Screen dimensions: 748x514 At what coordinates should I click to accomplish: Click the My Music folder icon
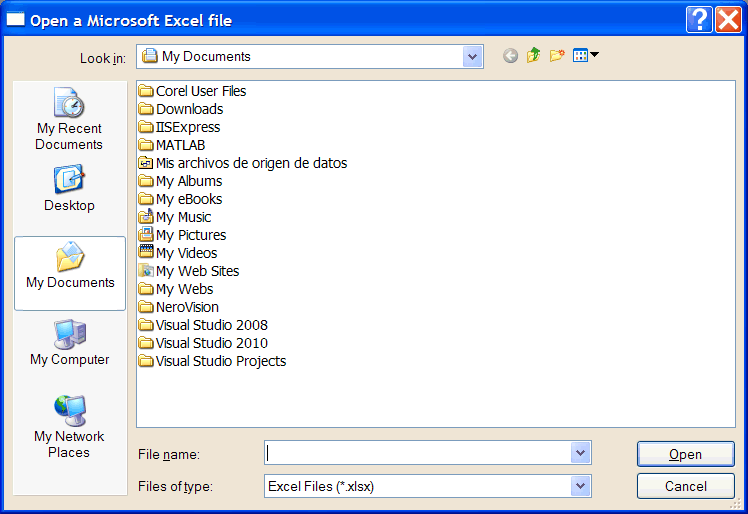[146, 217]
